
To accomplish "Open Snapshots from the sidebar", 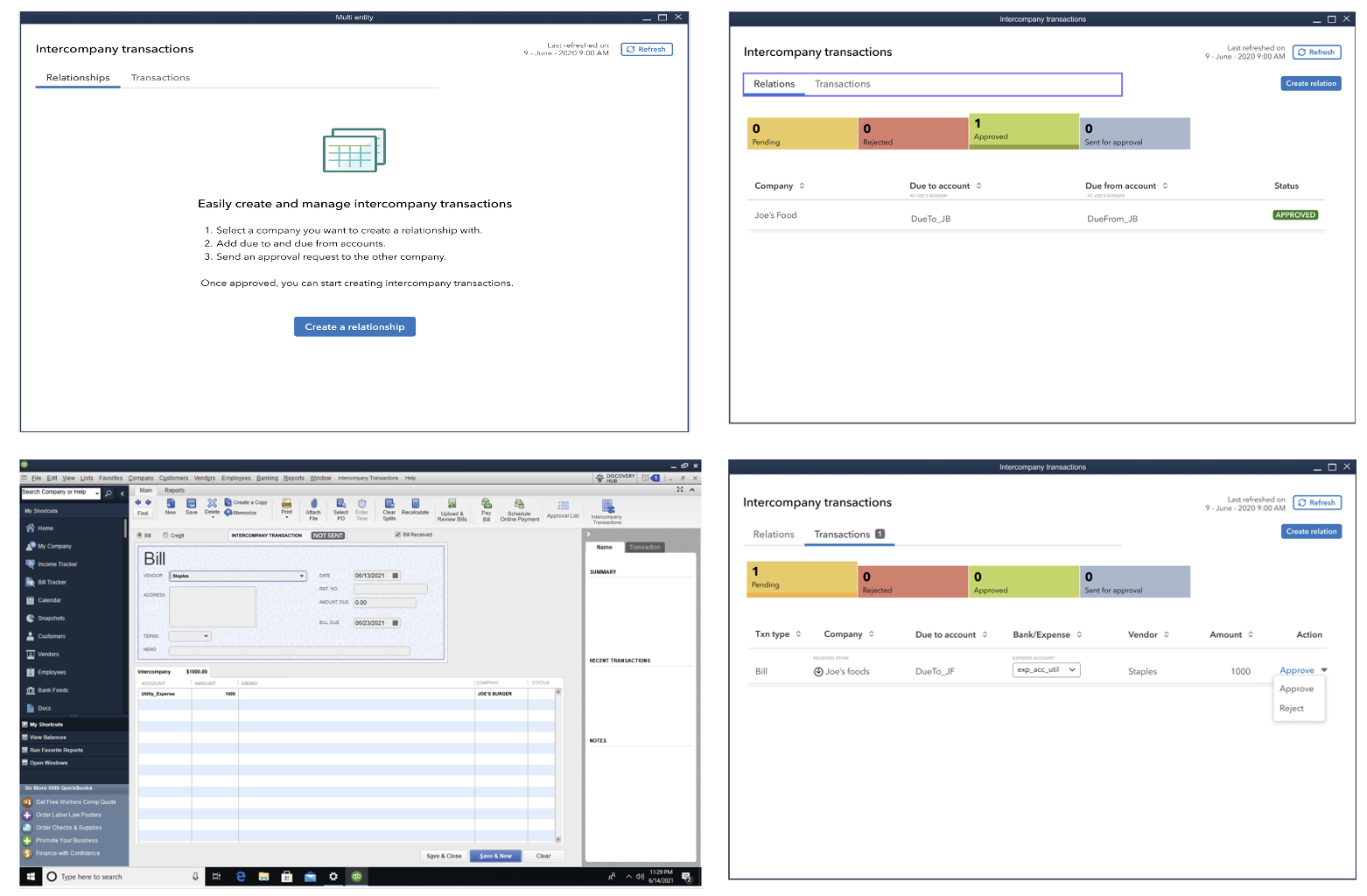I will pos(46,618).
